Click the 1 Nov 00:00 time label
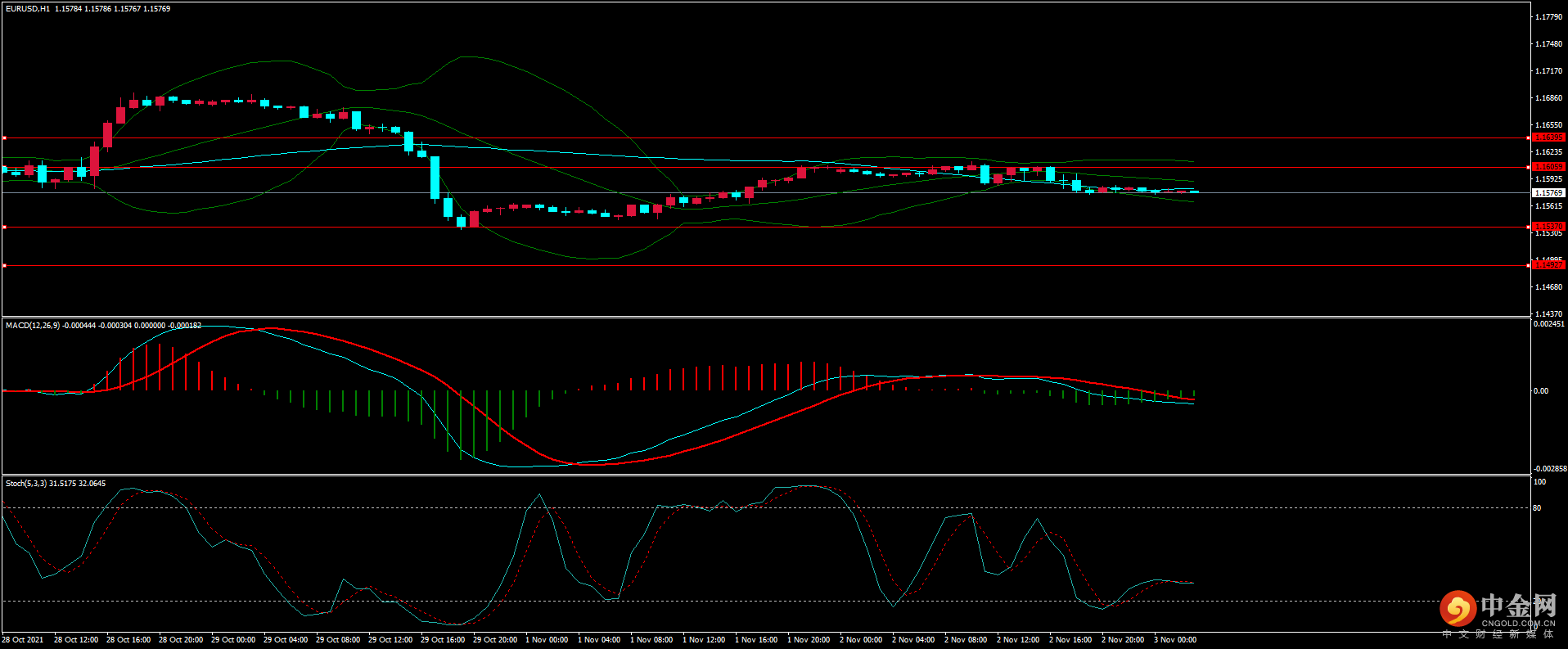 coord(547,640)
